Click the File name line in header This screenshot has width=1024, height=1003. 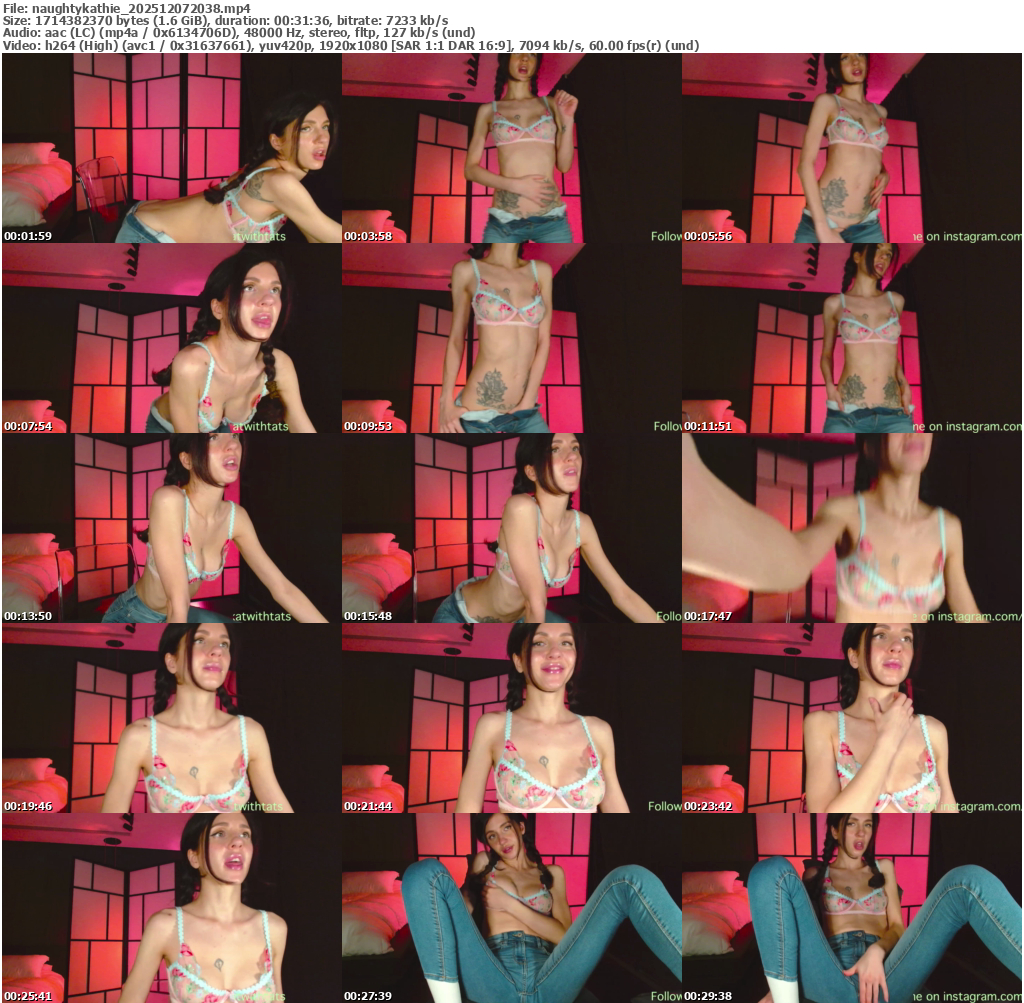pyautogui.click(x=126, y=8)
